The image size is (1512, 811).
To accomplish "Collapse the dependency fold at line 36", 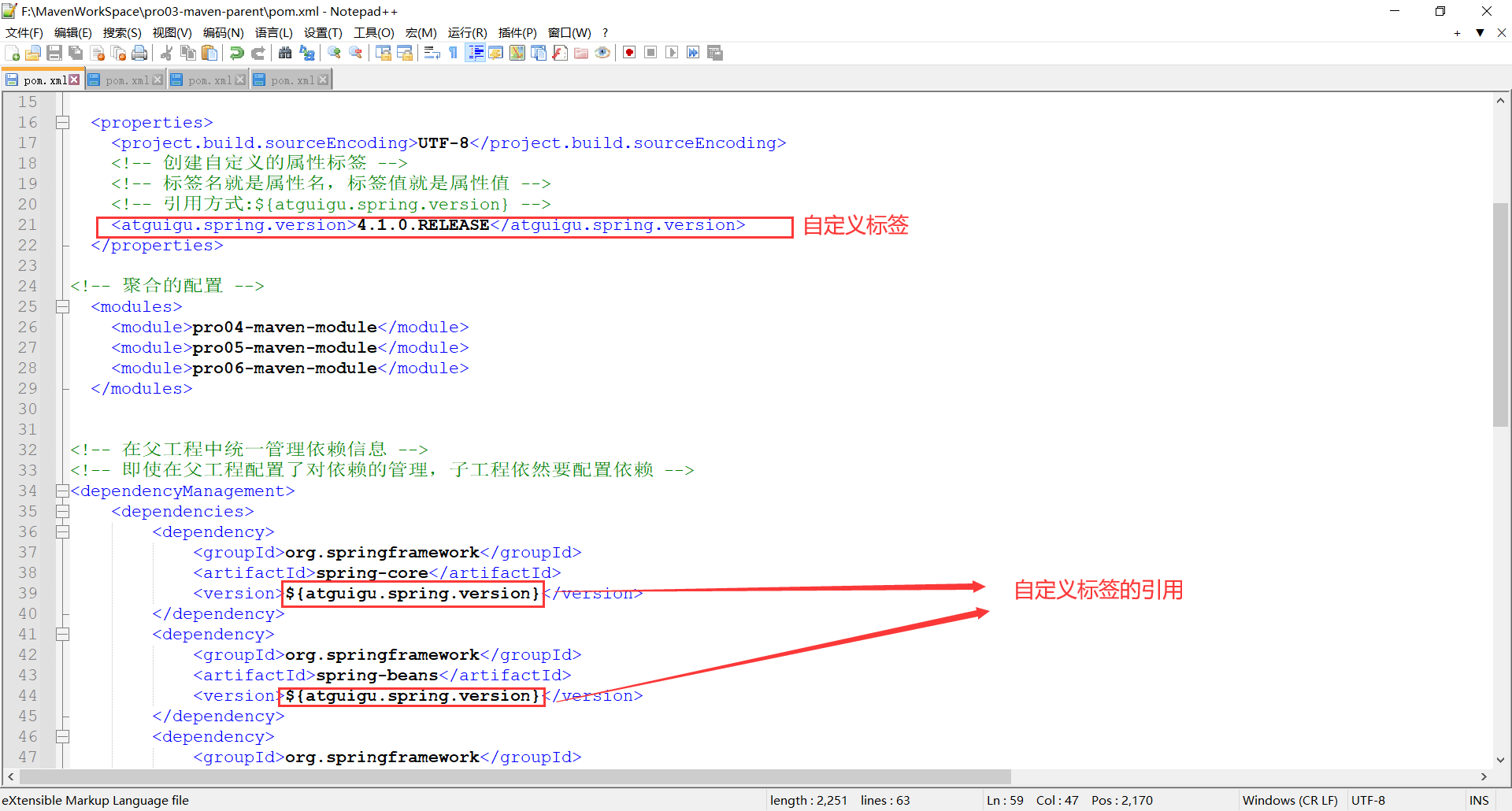I will pyautogui.click(x=62, y=532).
